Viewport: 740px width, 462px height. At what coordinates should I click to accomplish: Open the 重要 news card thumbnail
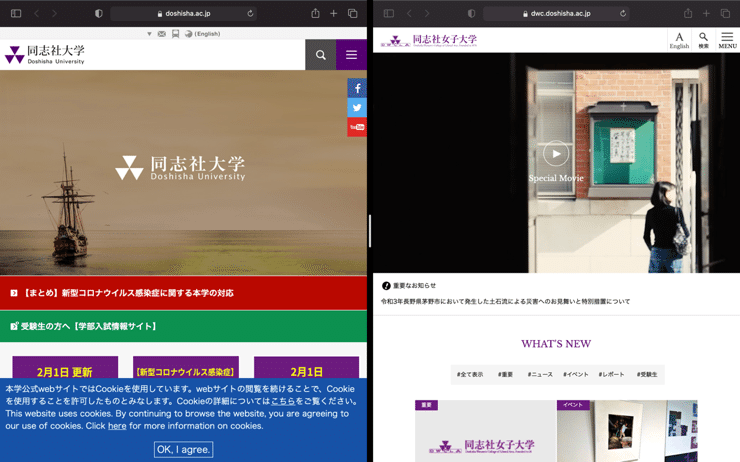(x=486, y=431)
